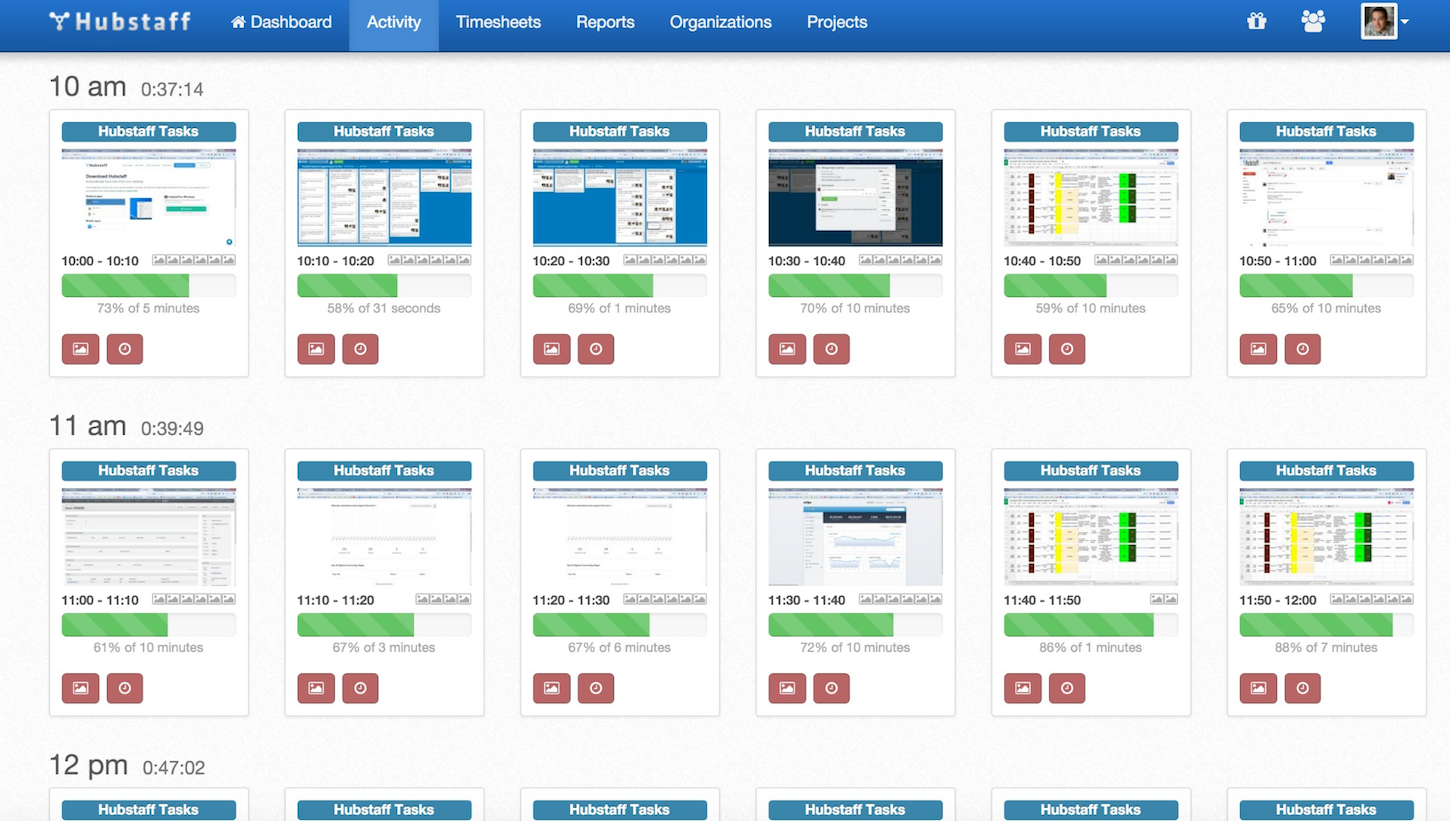The height and width of the screenshot is (821, 1450).
Task: Select the image button for 11:10 - 11:20
Action: point(316,688)
